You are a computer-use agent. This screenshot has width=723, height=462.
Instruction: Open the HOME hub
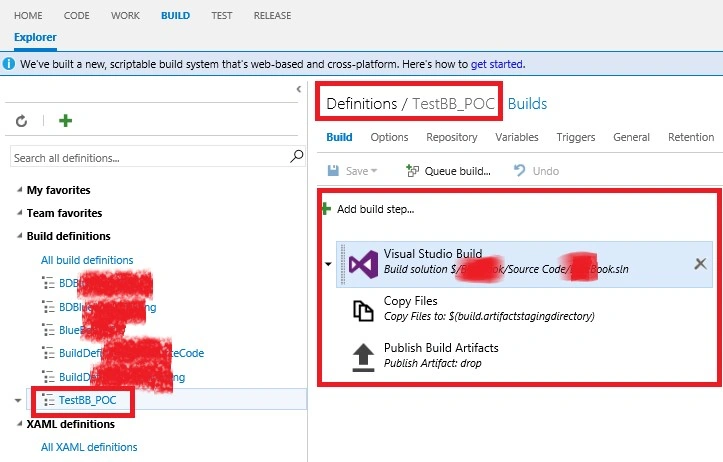(28, 16)
